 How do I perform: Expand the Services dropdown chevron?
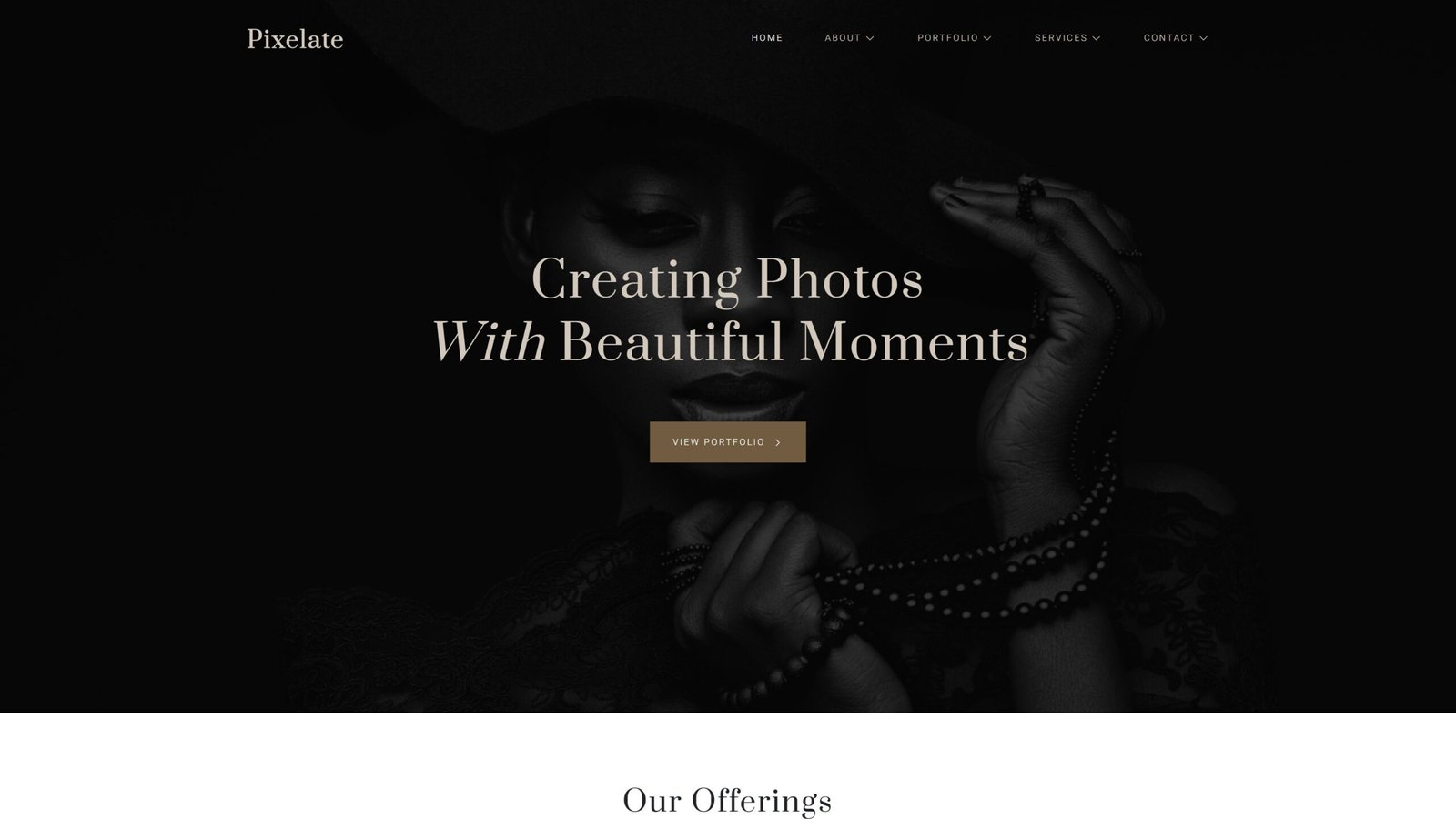point(1097,38)
